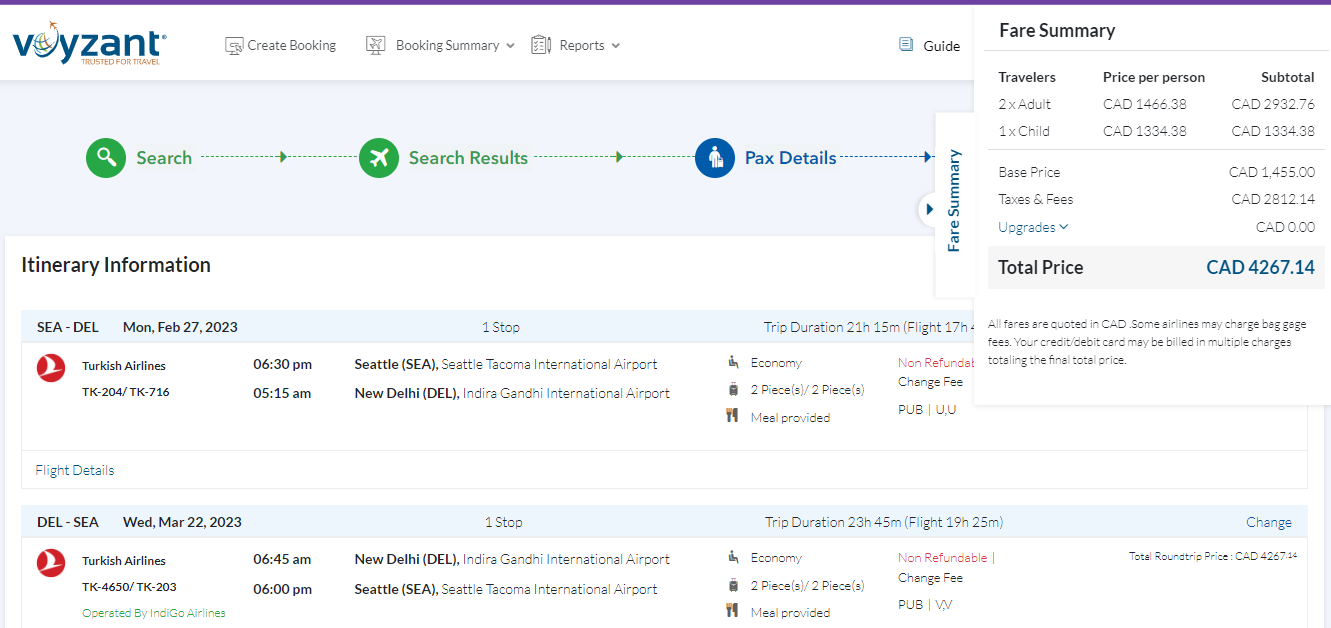Viewport: 1331px width, 628px height.
Task: Click the Guide document icon
Action: point(906,45)
